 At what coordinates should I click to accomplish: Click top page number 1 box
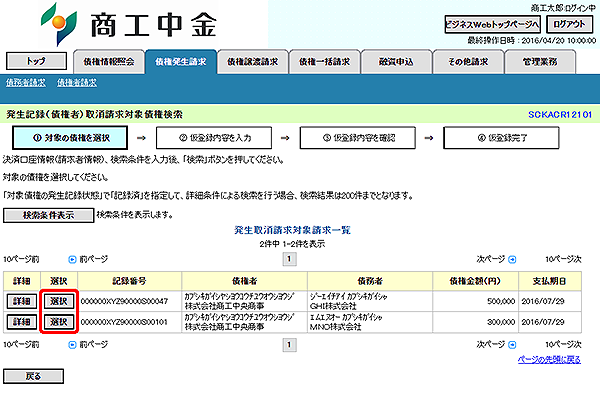[x=289, y=259]
